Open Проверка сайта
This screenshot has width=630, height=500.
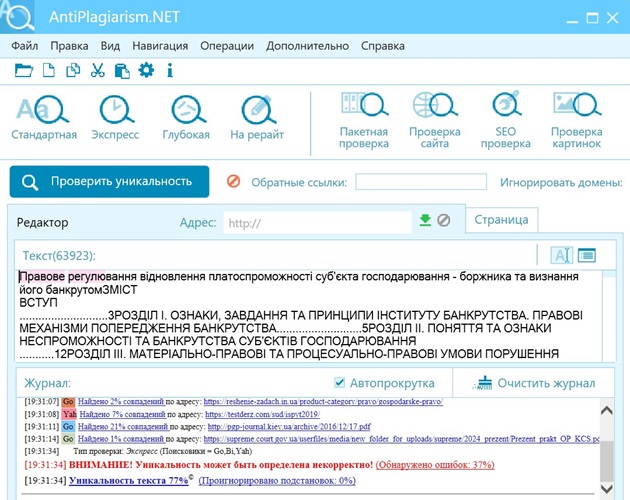pyautogui.click(x=435, y=120)
